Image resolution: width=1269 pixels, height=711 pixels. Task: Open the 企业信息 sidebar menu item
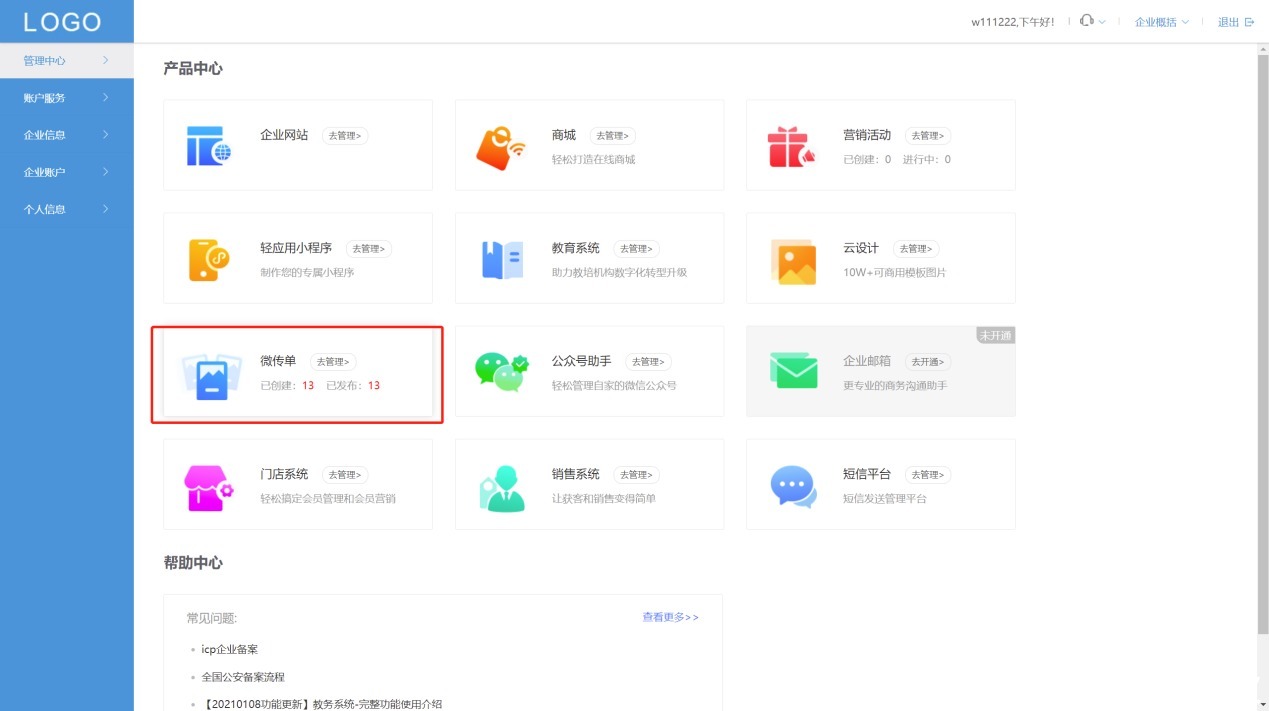click(x=46, y=134)
